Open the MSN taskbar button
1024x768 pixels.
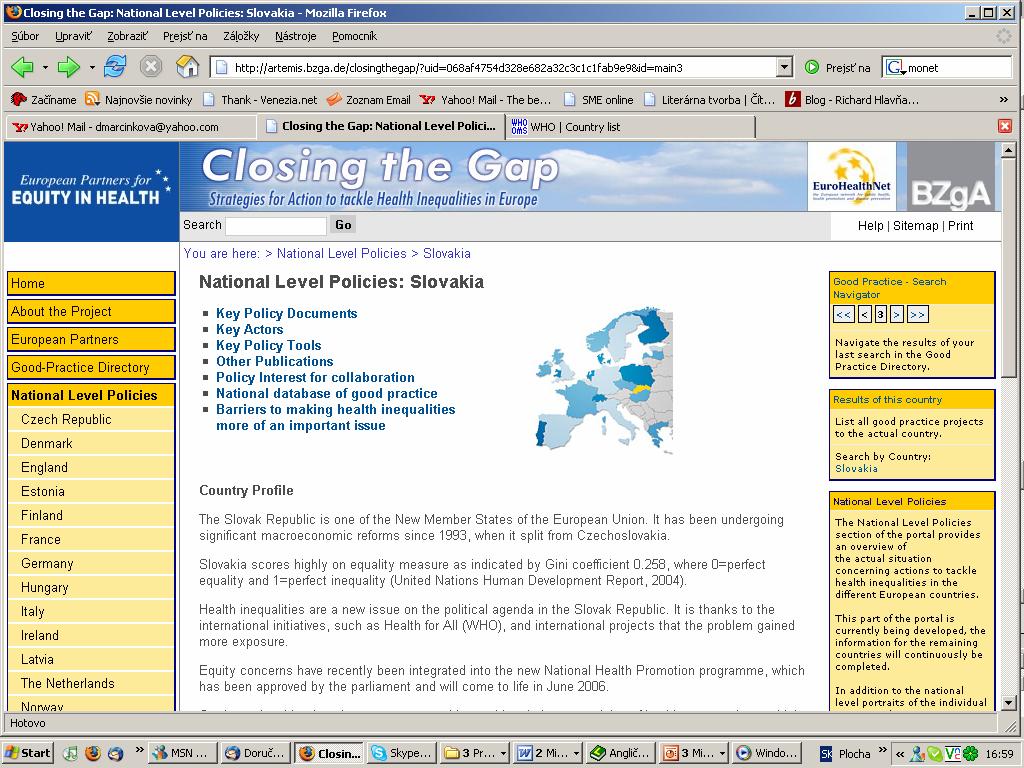tap(181, 753)
